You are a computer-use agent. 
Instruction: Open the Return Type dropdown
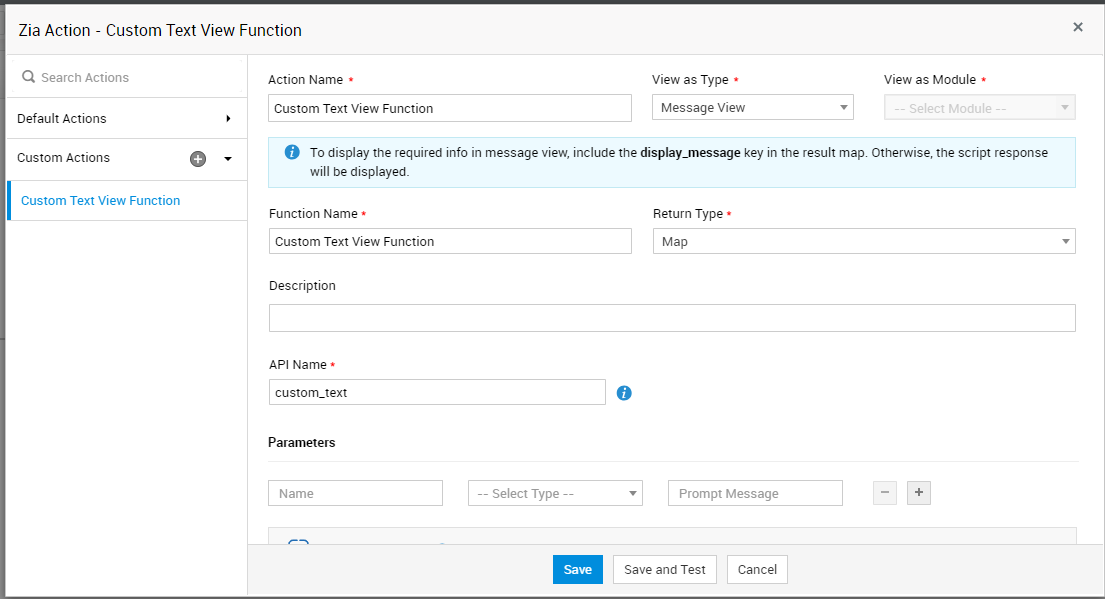click(x=863, y=241)
